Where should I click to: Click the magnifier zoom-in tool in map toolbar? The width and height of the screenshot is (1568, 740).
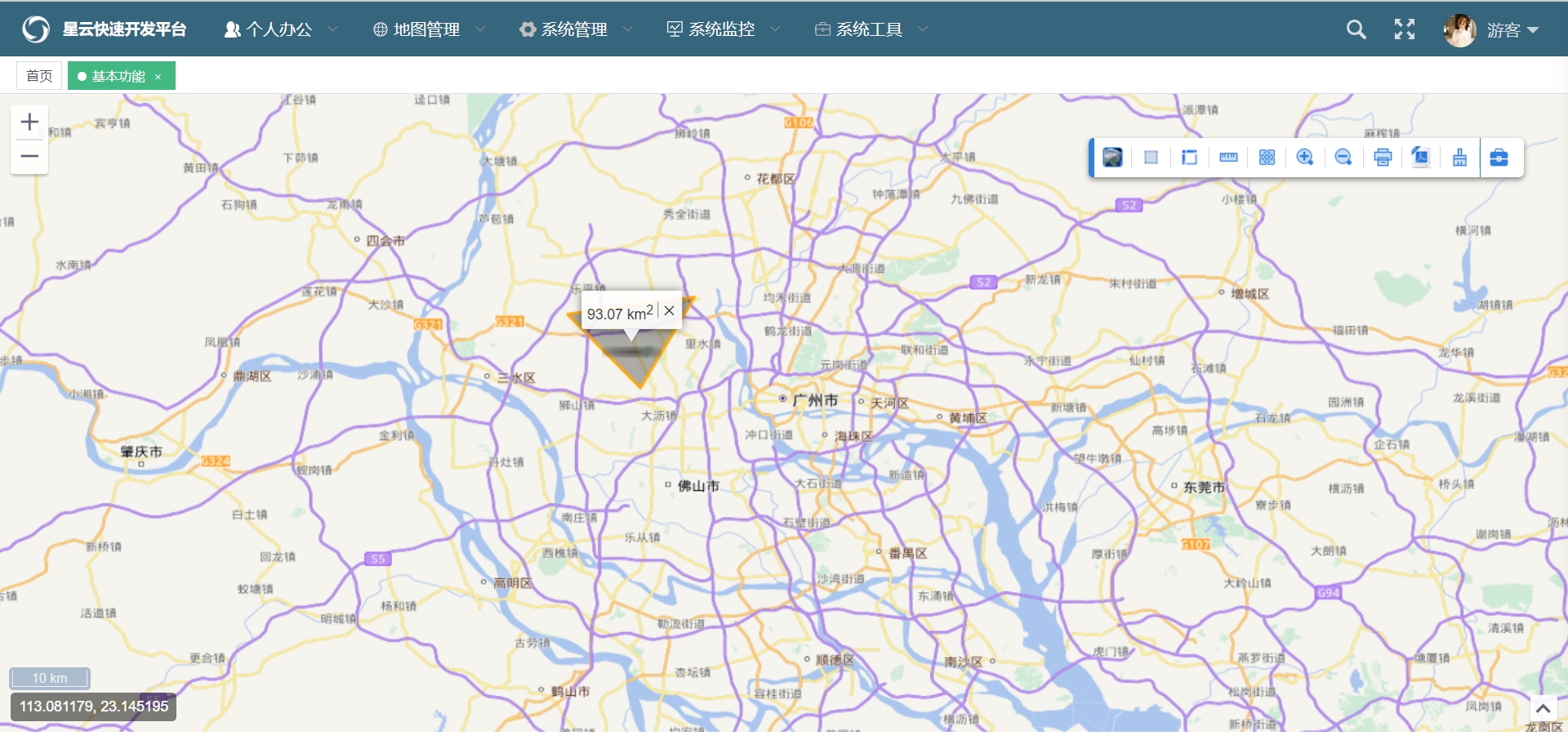1305,158
